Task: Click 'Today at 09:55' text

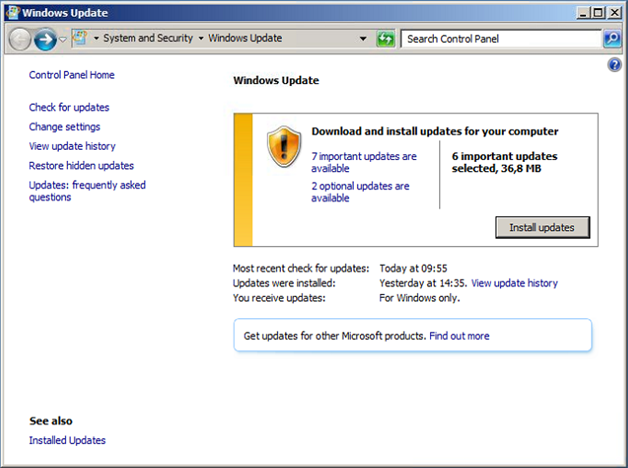Action: point(413,268)
